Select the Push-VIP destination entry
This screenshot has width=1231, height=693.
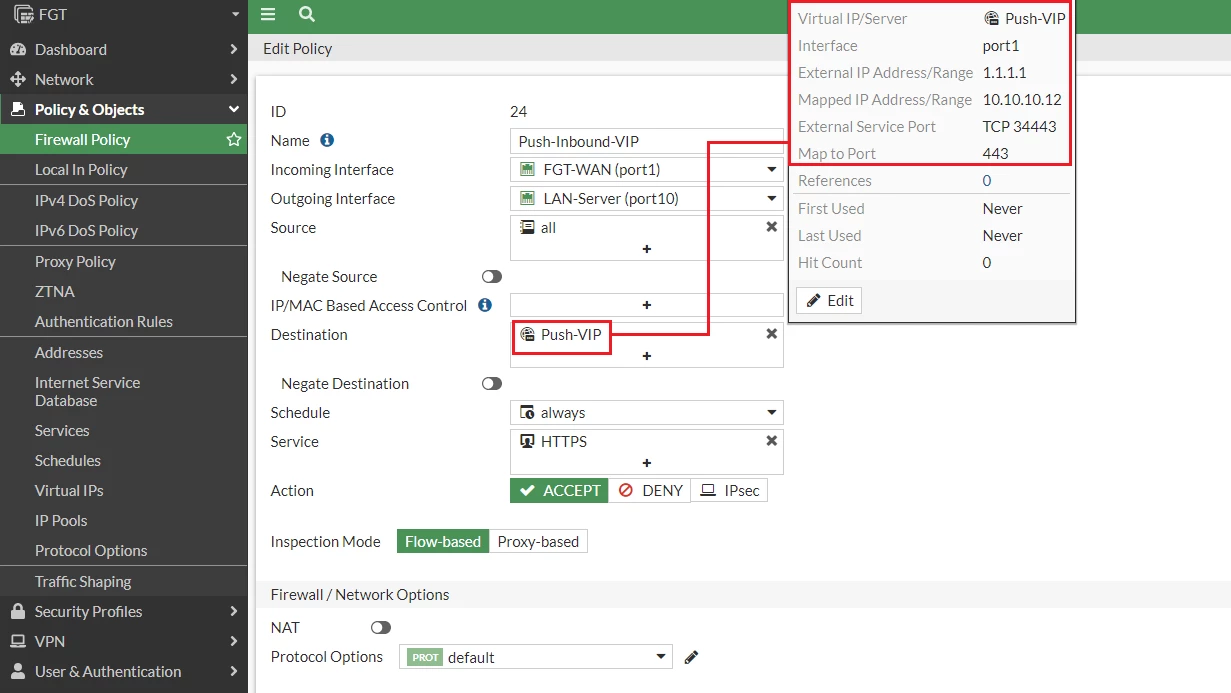tap(562, 335)
